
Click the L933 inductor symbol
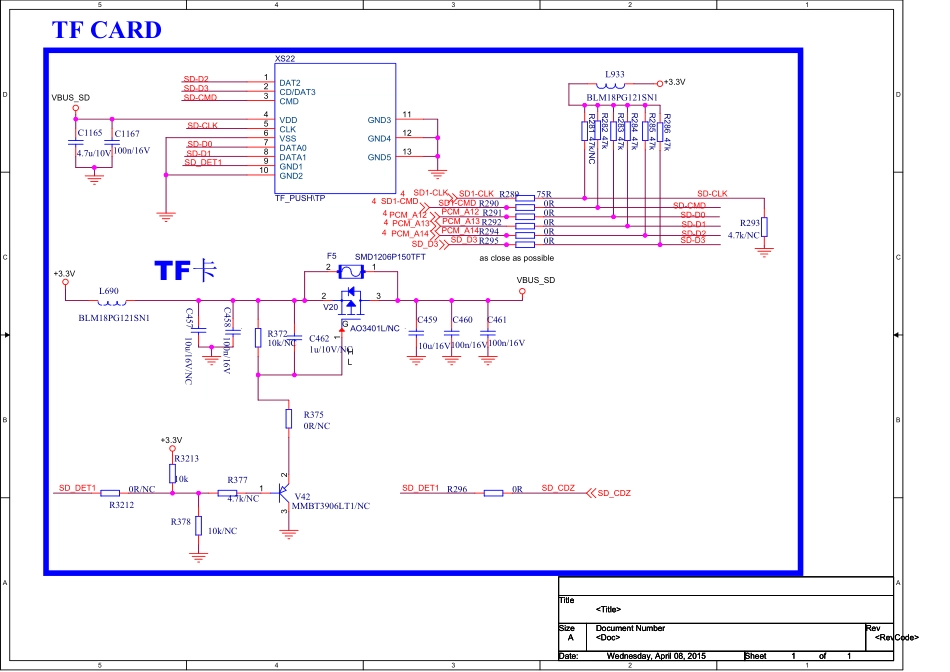coord(614,84)
